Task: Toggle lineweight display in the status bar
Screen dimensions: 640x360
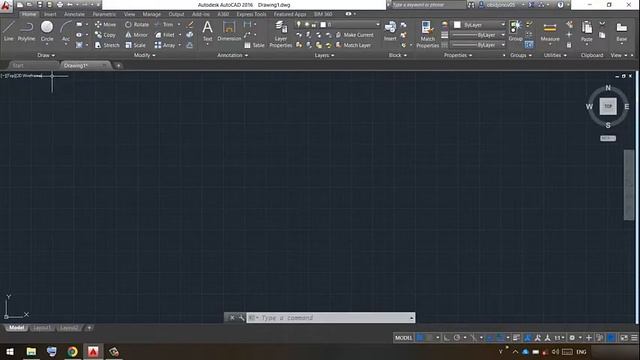Action: click(x=516, y=338)
